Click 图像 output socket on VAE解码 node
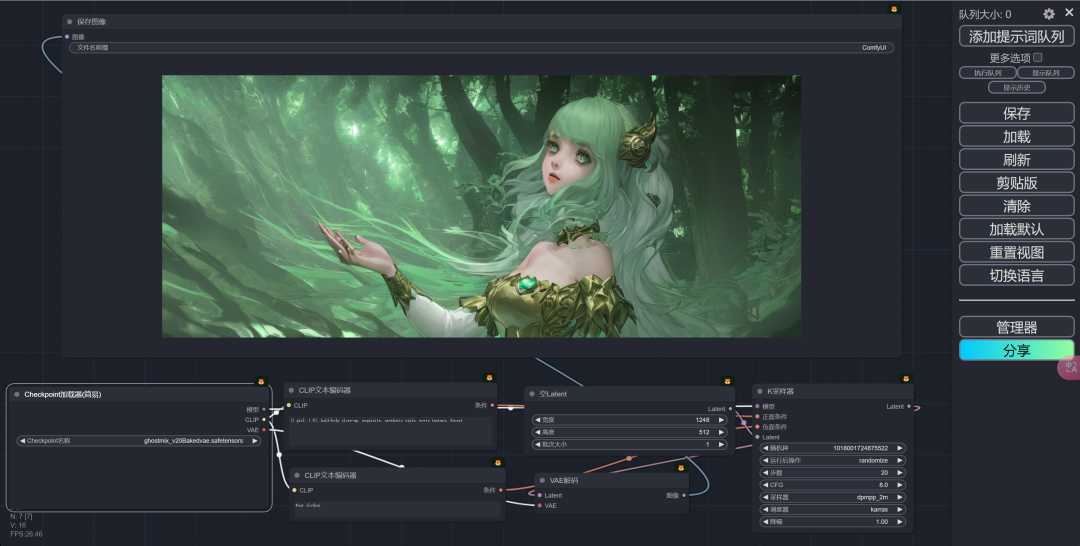The width and height of the screenshot is (1080, 546). (x=683, y=495)
